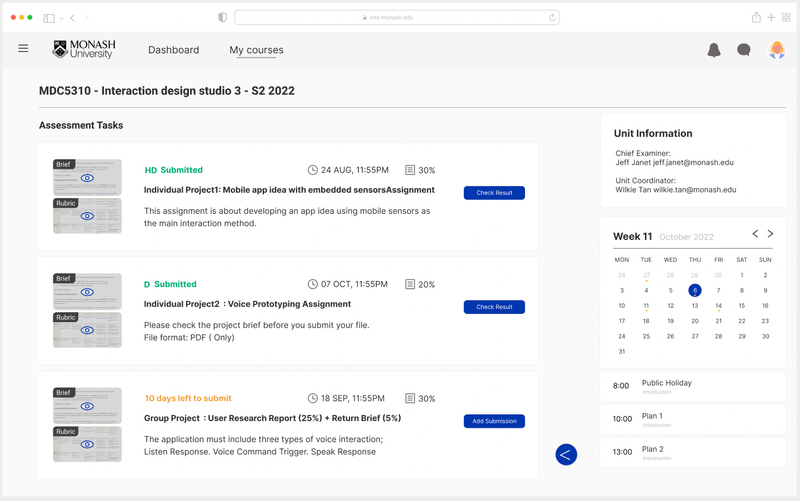This screenshot has height=501, width=800.
Task: Click clock icon next to 24 AUG deadline
Action: click(312, 170)
